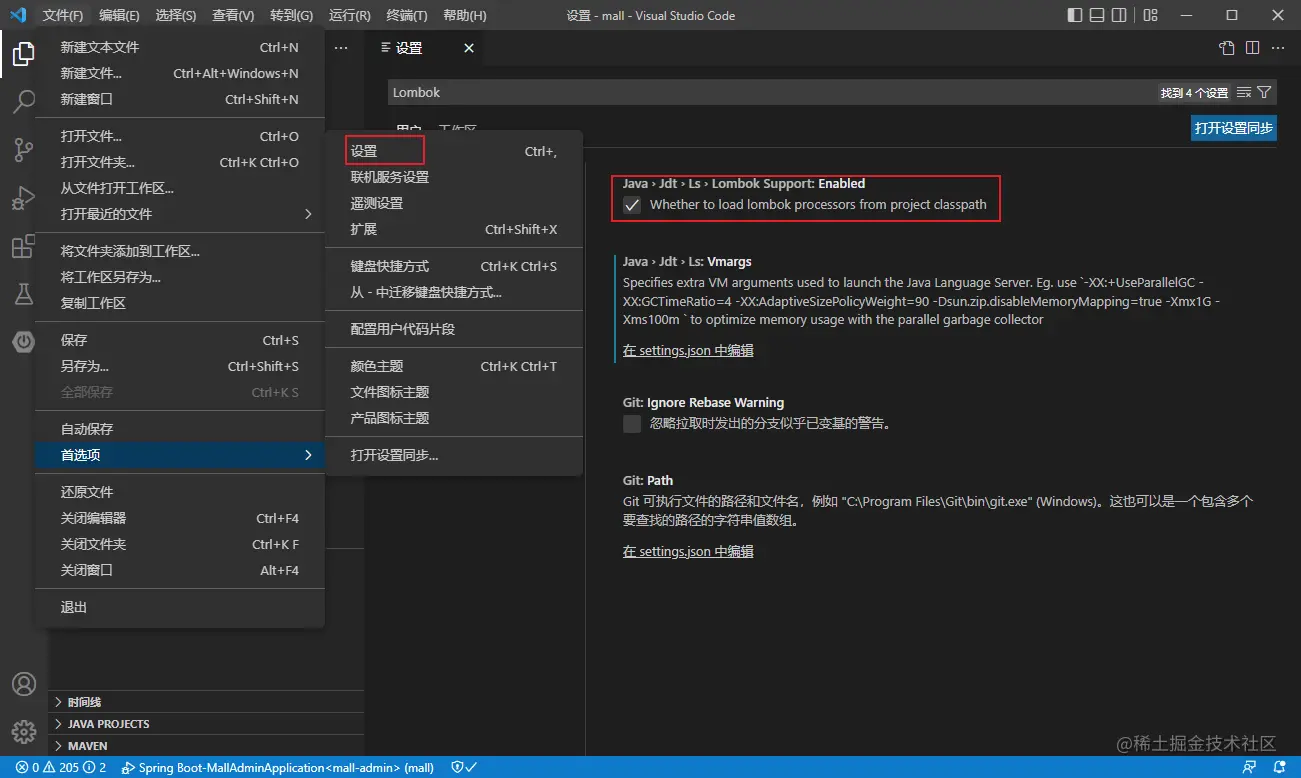This screenshot has width=1301, height=778.
Task: Open editor more actions ellipsis
Action: (1279, 48)
